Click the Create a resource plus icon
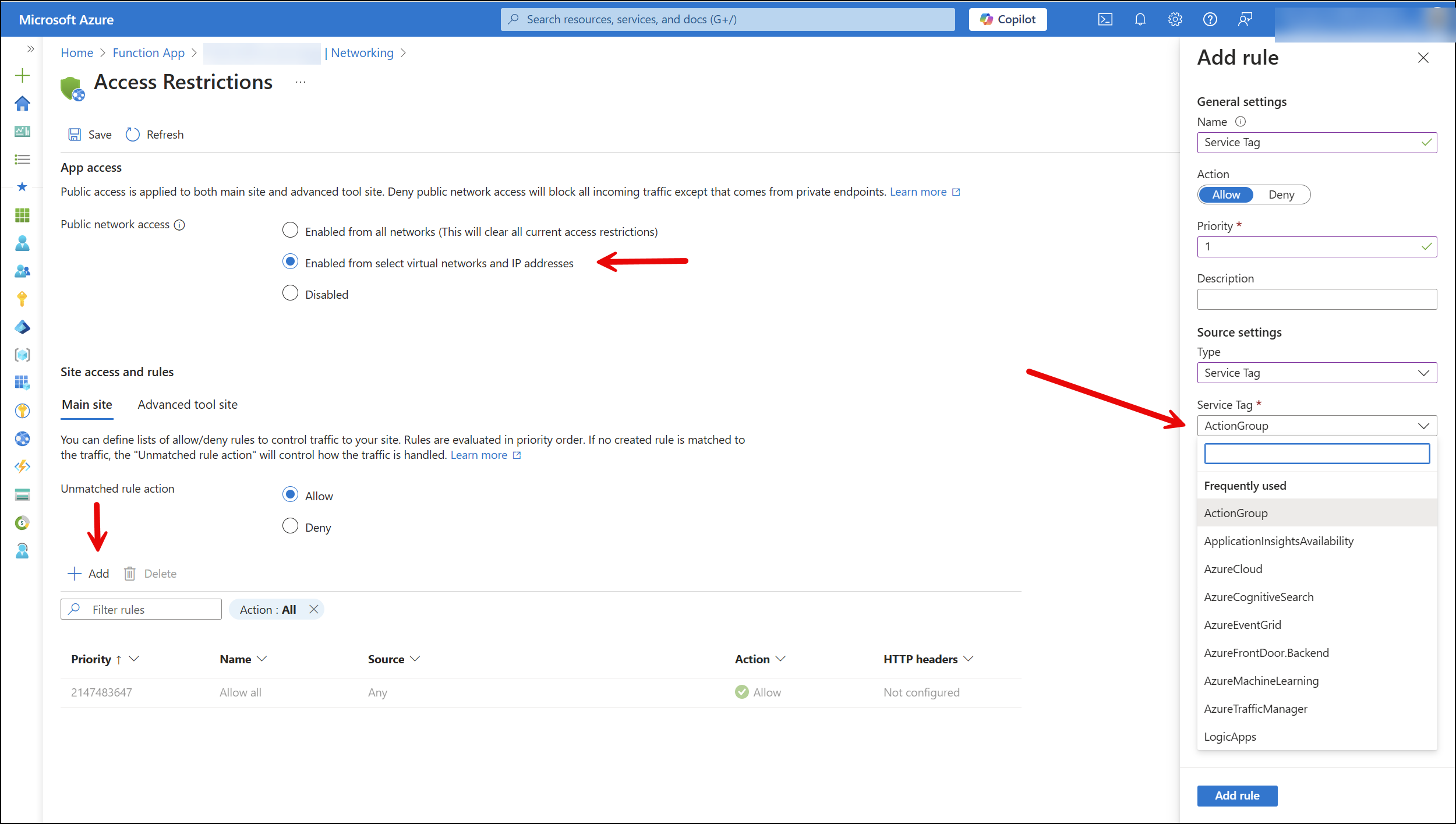 22,75
